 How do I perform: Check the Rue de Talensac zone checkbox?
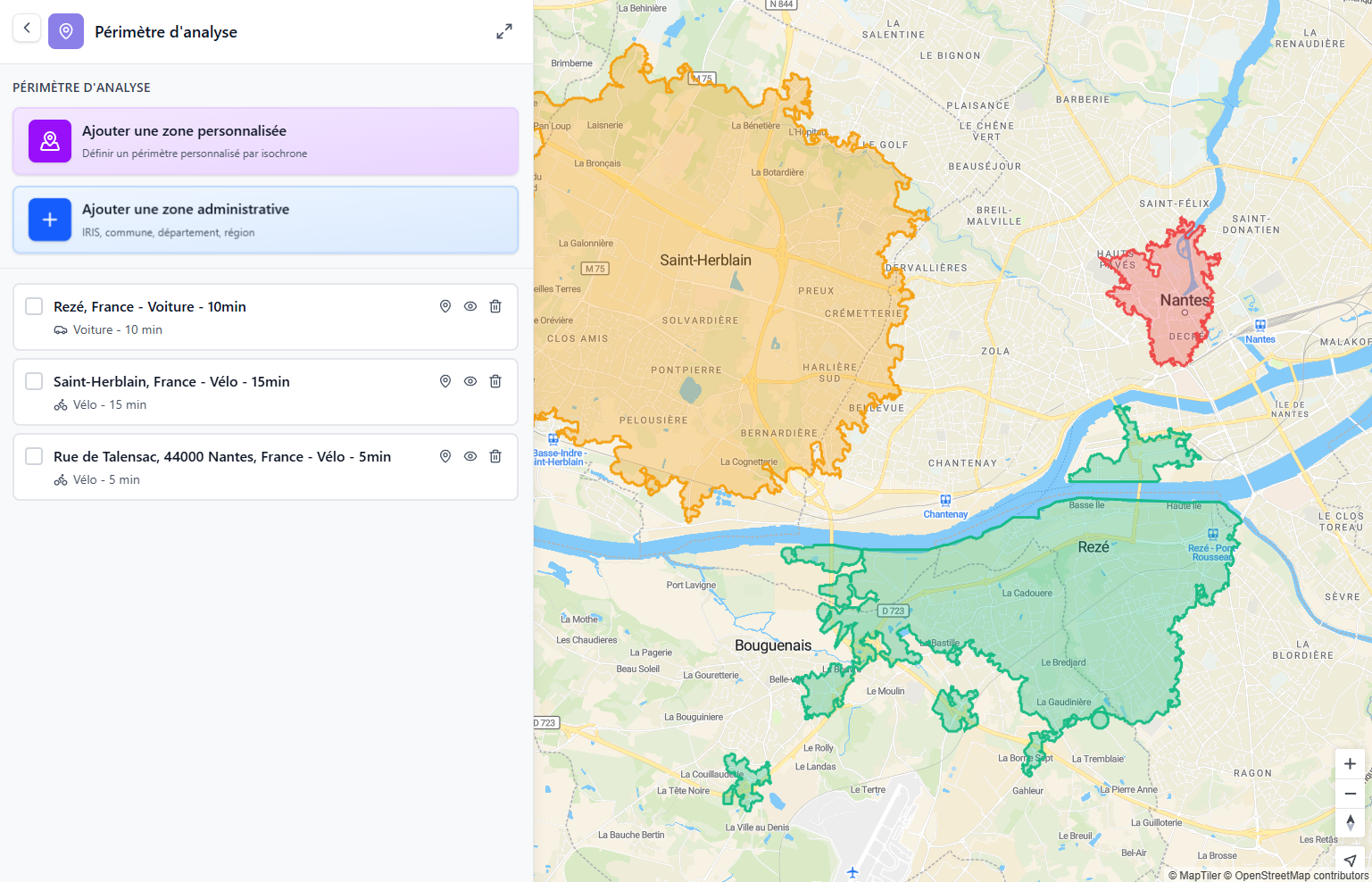33,455
